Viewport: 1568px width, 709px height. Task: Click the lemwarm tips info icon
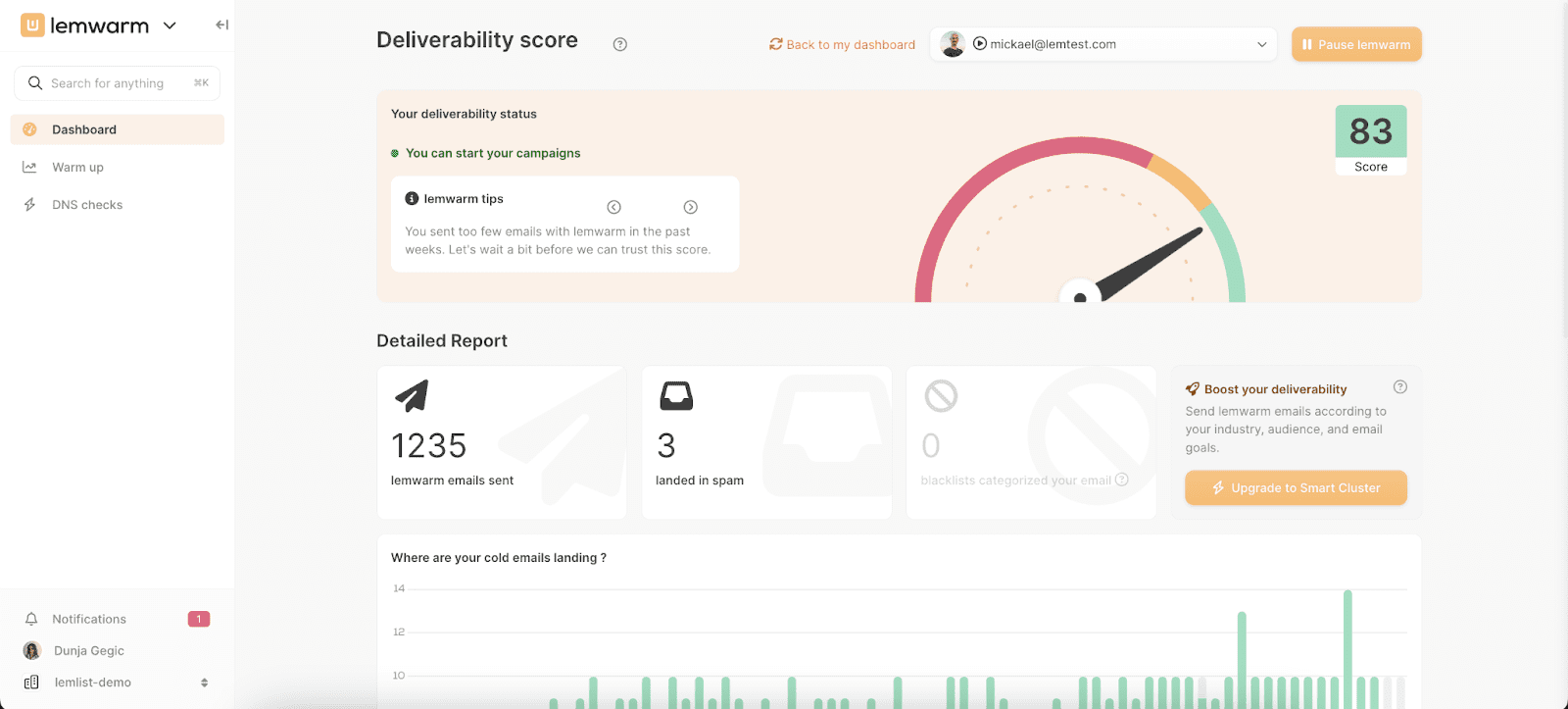point(412,198)
